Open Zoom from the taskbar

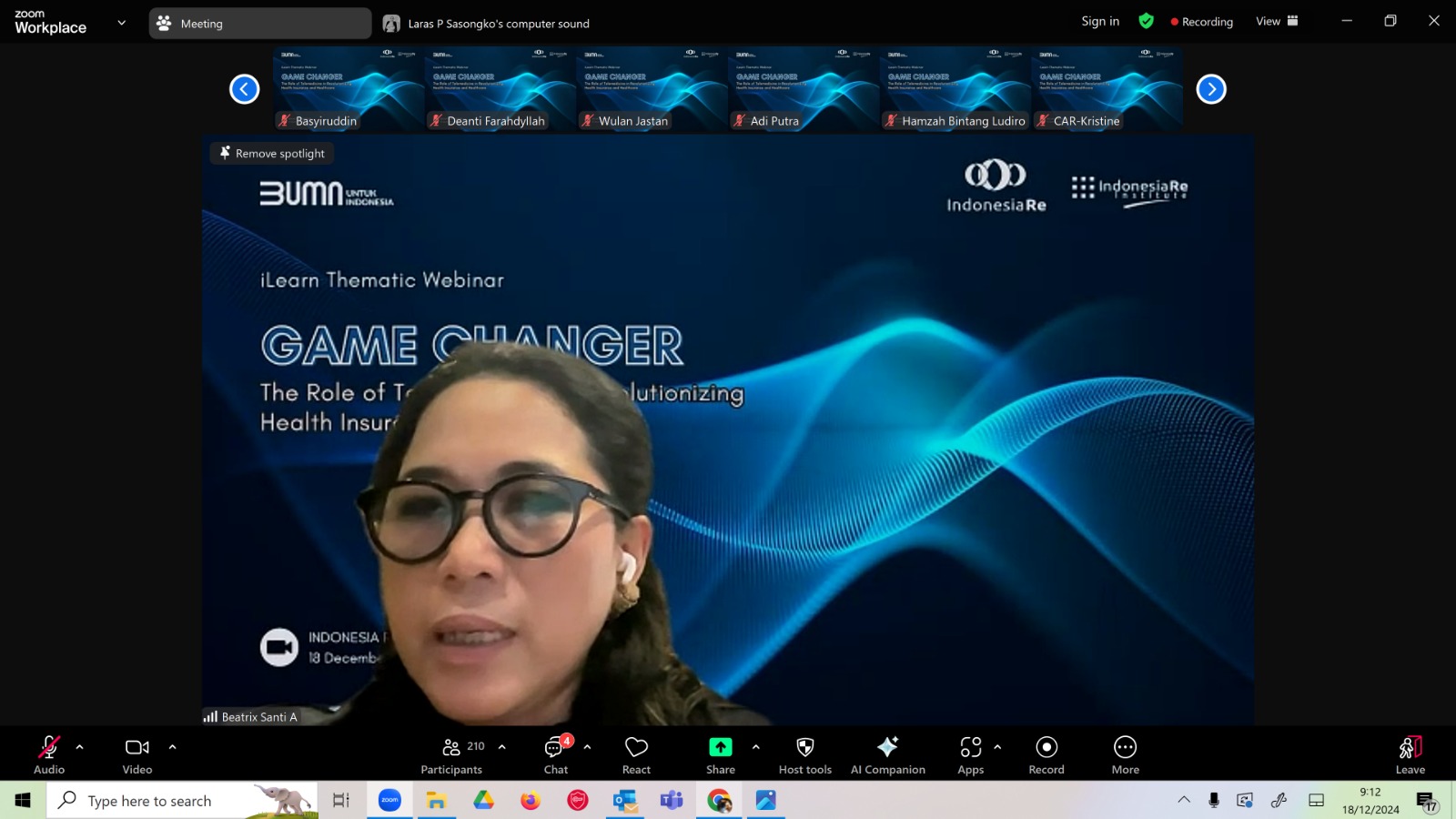click(389, 801)
